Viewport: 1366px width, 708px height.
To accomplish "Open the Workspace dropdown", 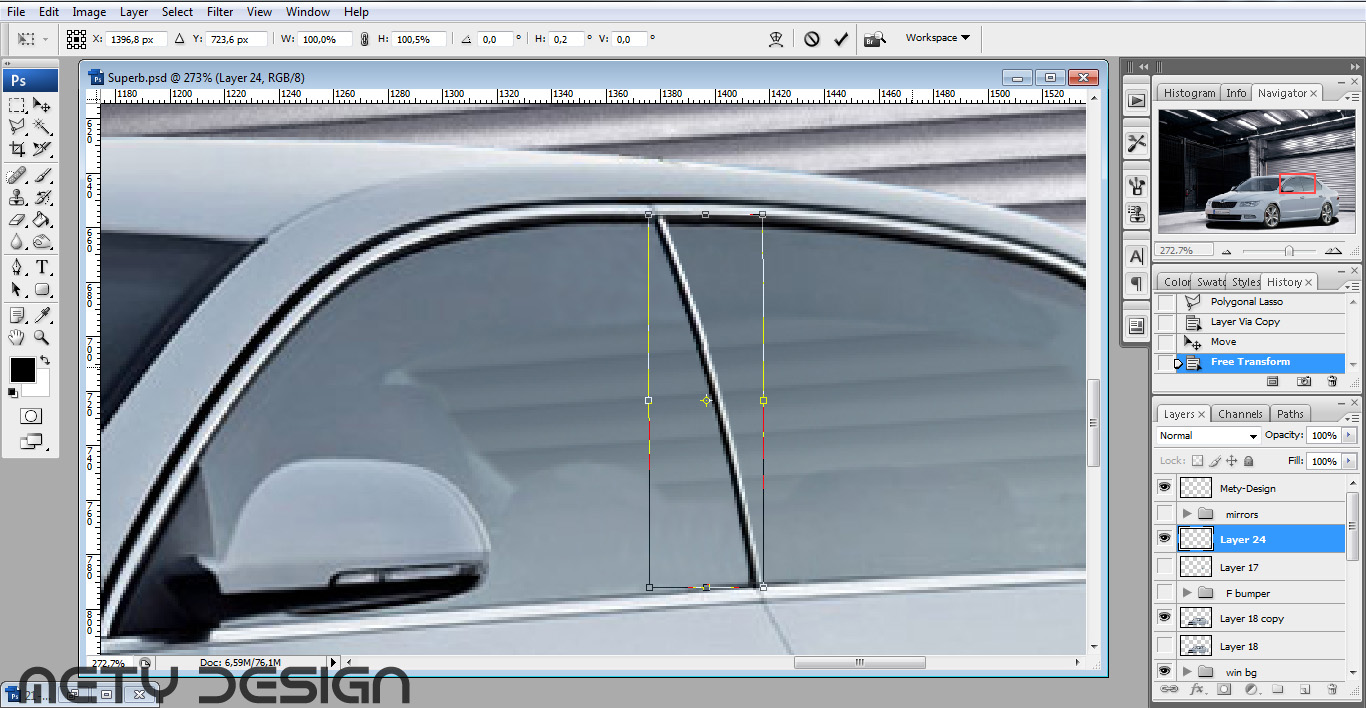I will coord(938,38).
